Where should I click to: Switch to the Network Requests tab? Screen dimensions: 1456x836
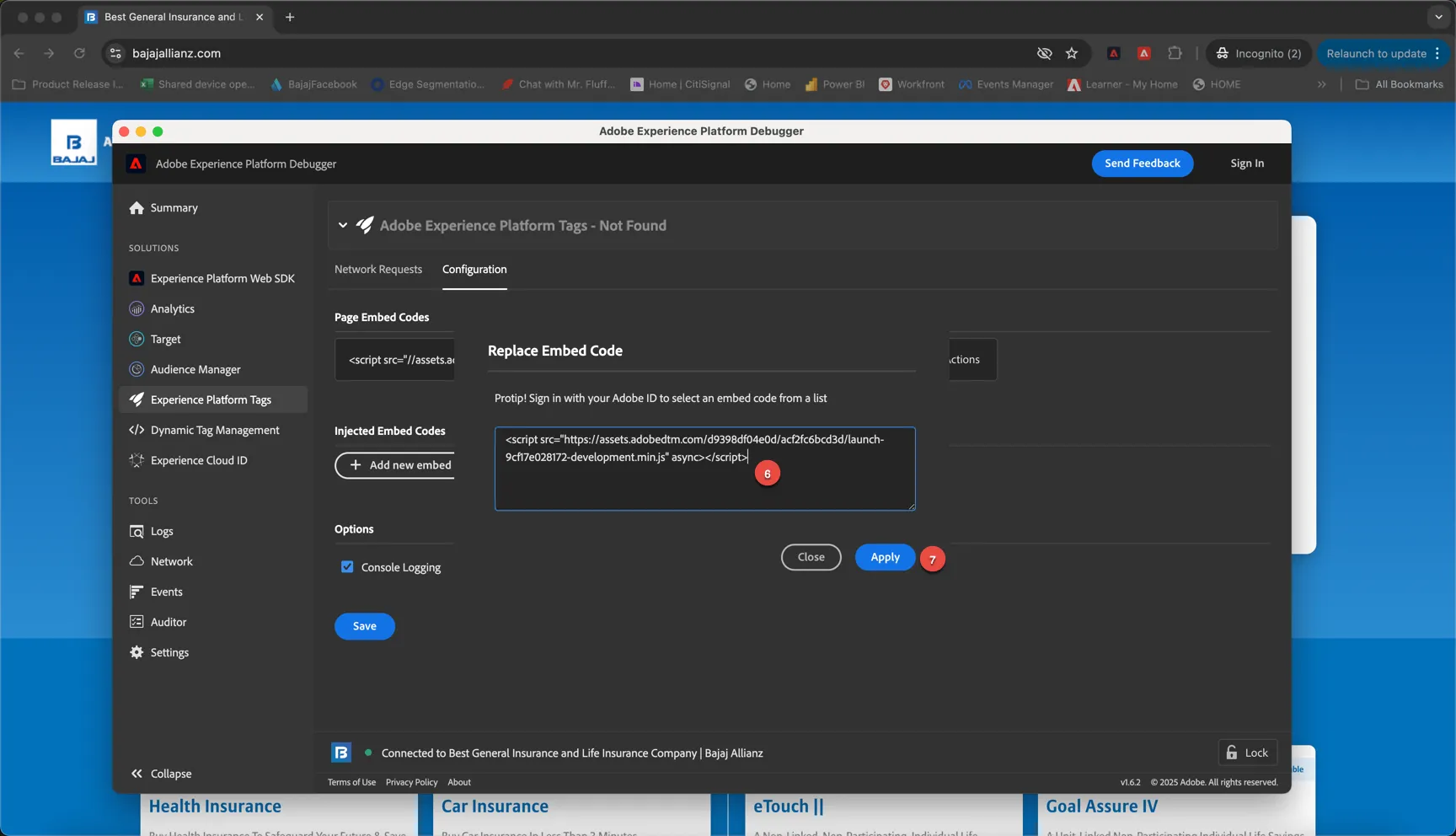point(378,270)
